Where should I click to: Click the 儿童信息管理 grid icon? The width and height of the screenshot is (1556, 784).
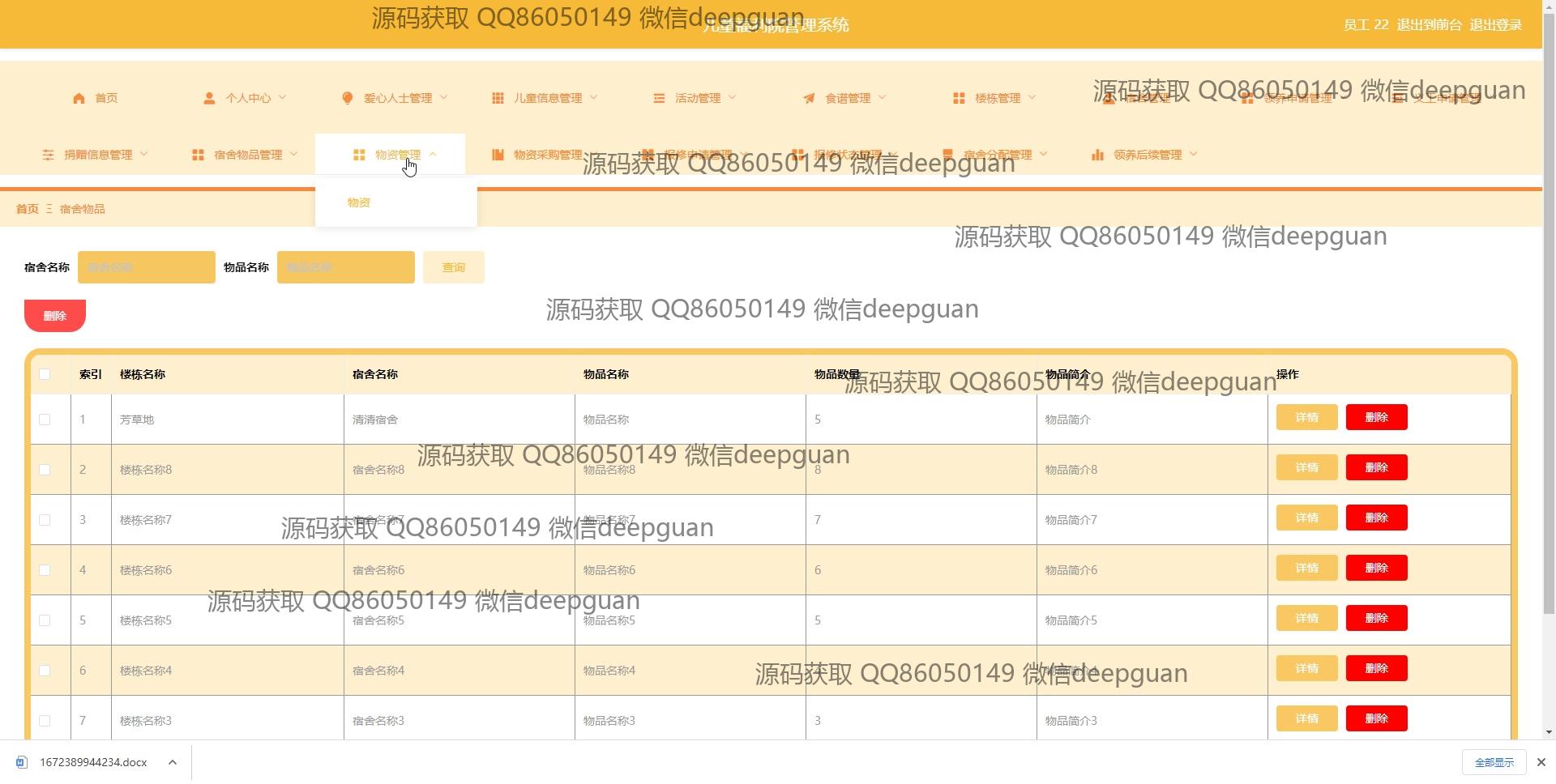pos(498,98)
